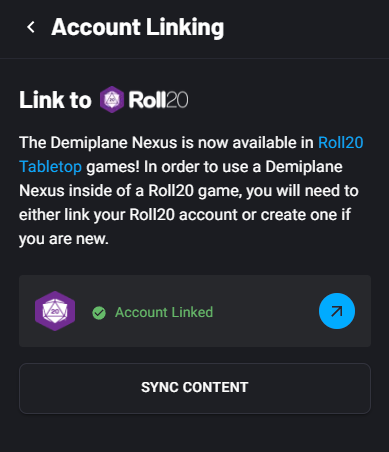Click the purple Roll20 hexagon in the card
This screenshot has height=452, width=389.
[x=55, y=311]
